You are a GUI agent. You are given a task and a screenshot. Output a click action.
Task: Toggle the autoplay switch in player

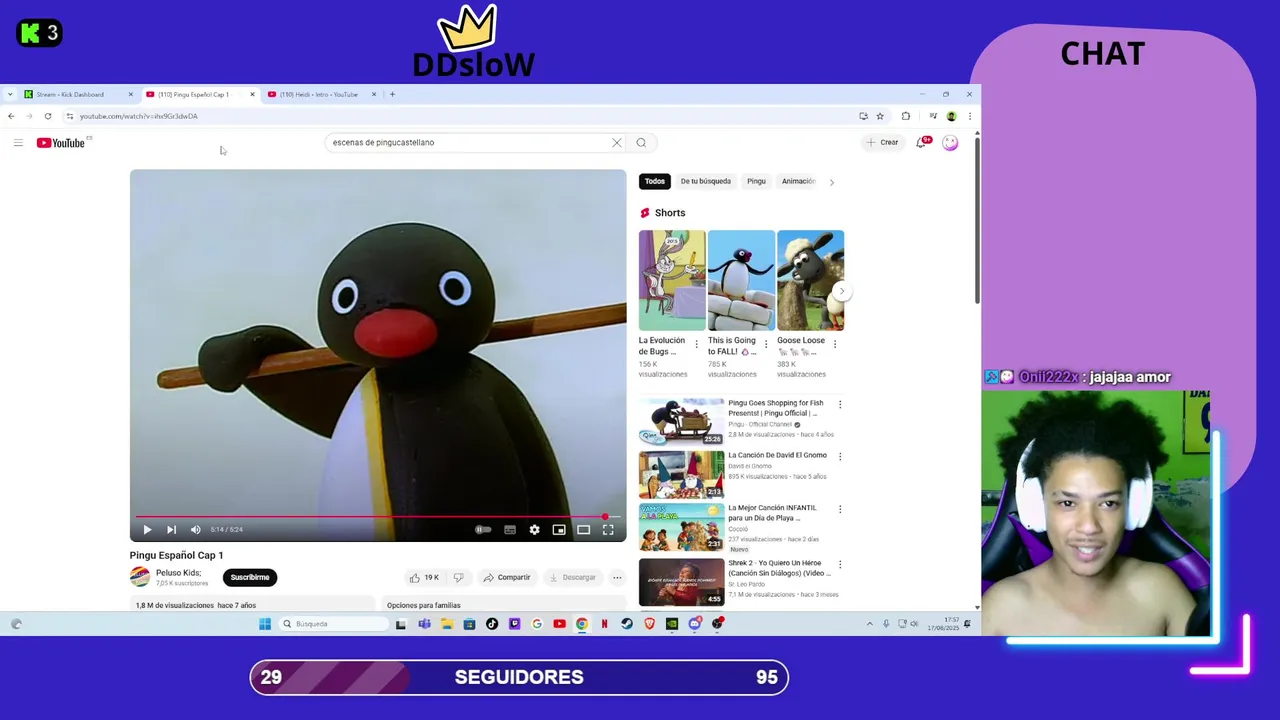click(x=483, y=530)
